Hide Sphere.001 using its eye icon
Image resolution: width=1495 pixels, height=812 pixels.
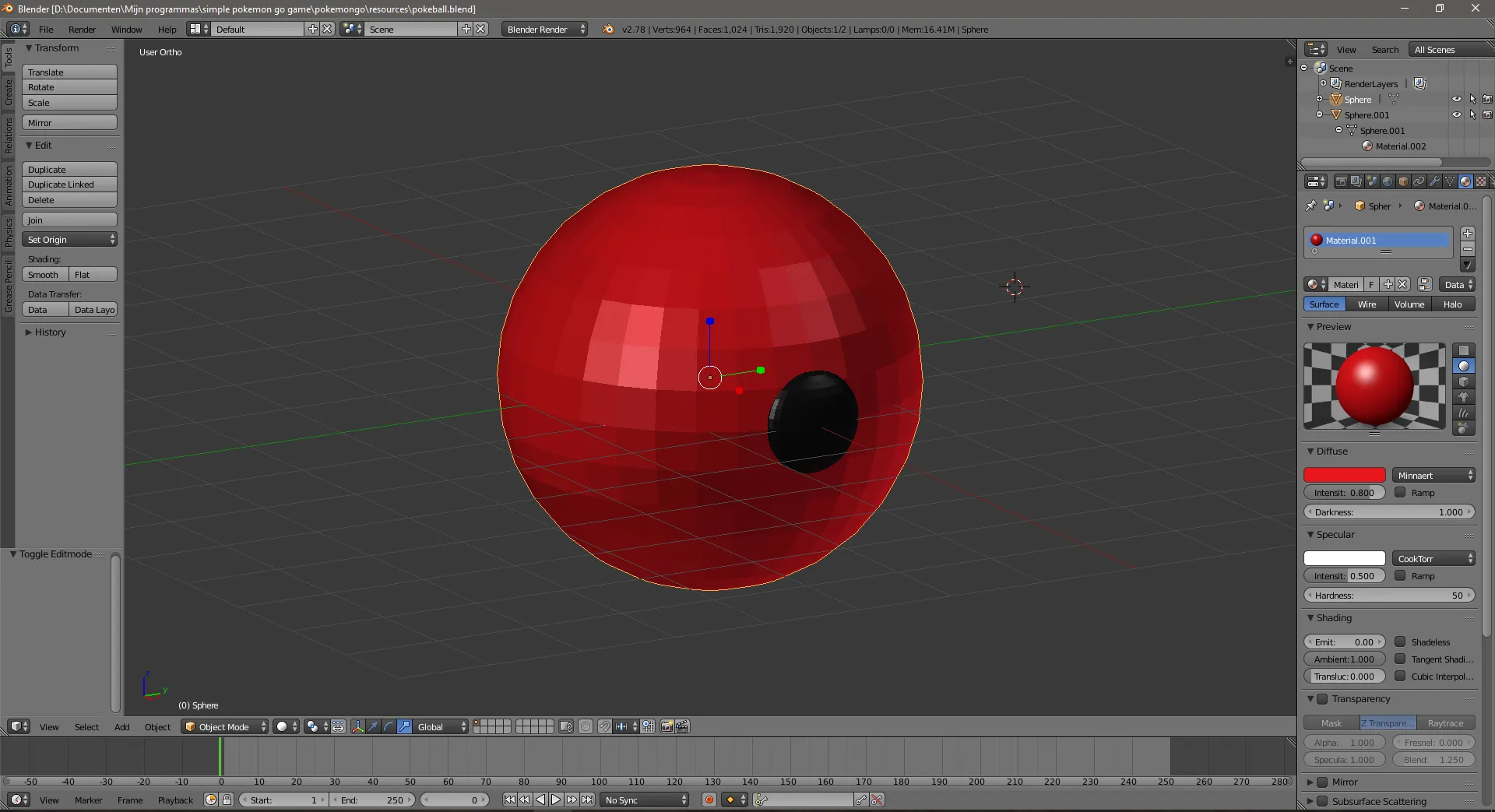tap(1456, 114)
